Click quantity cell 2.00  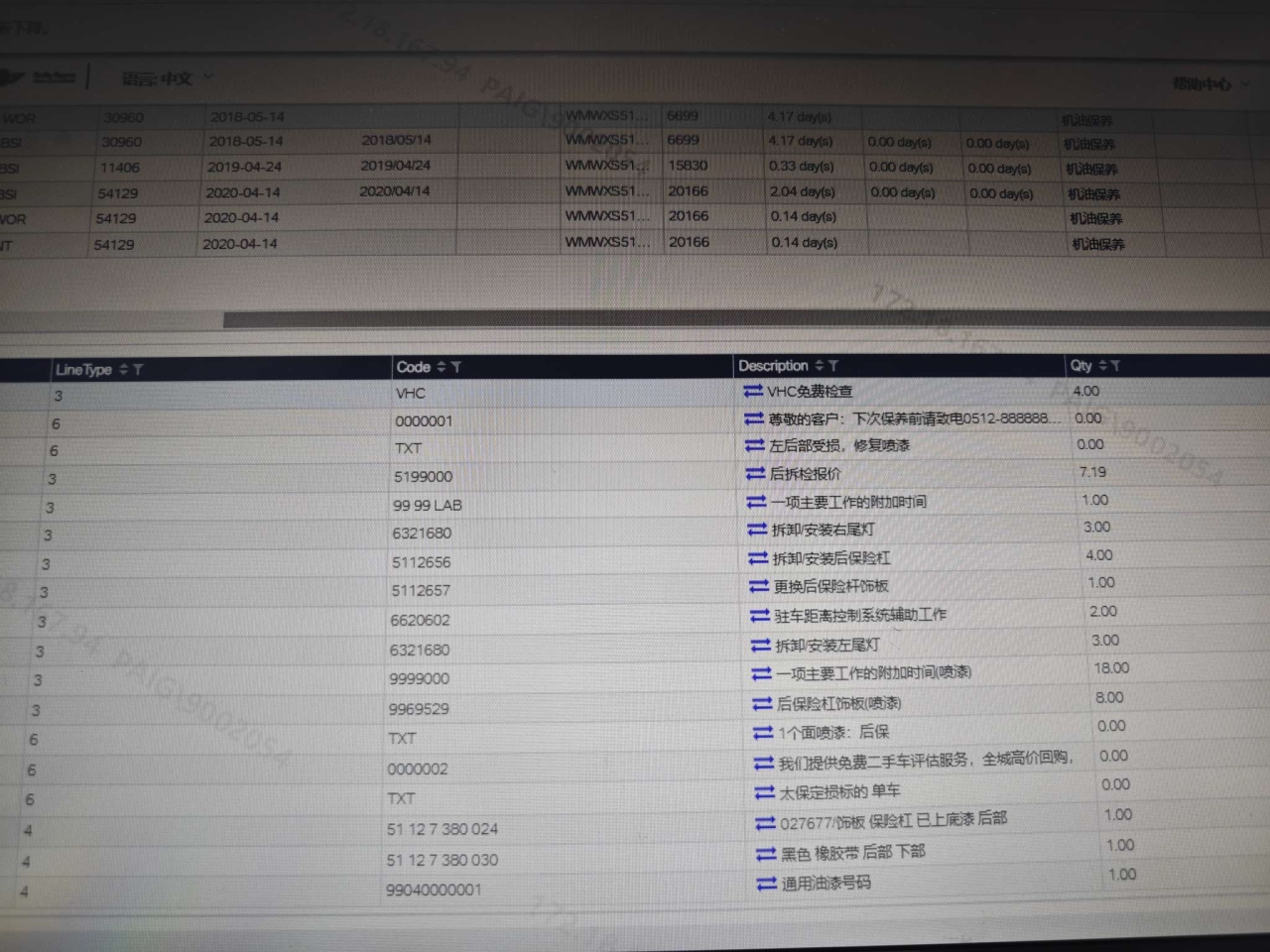click(1102, 612)
